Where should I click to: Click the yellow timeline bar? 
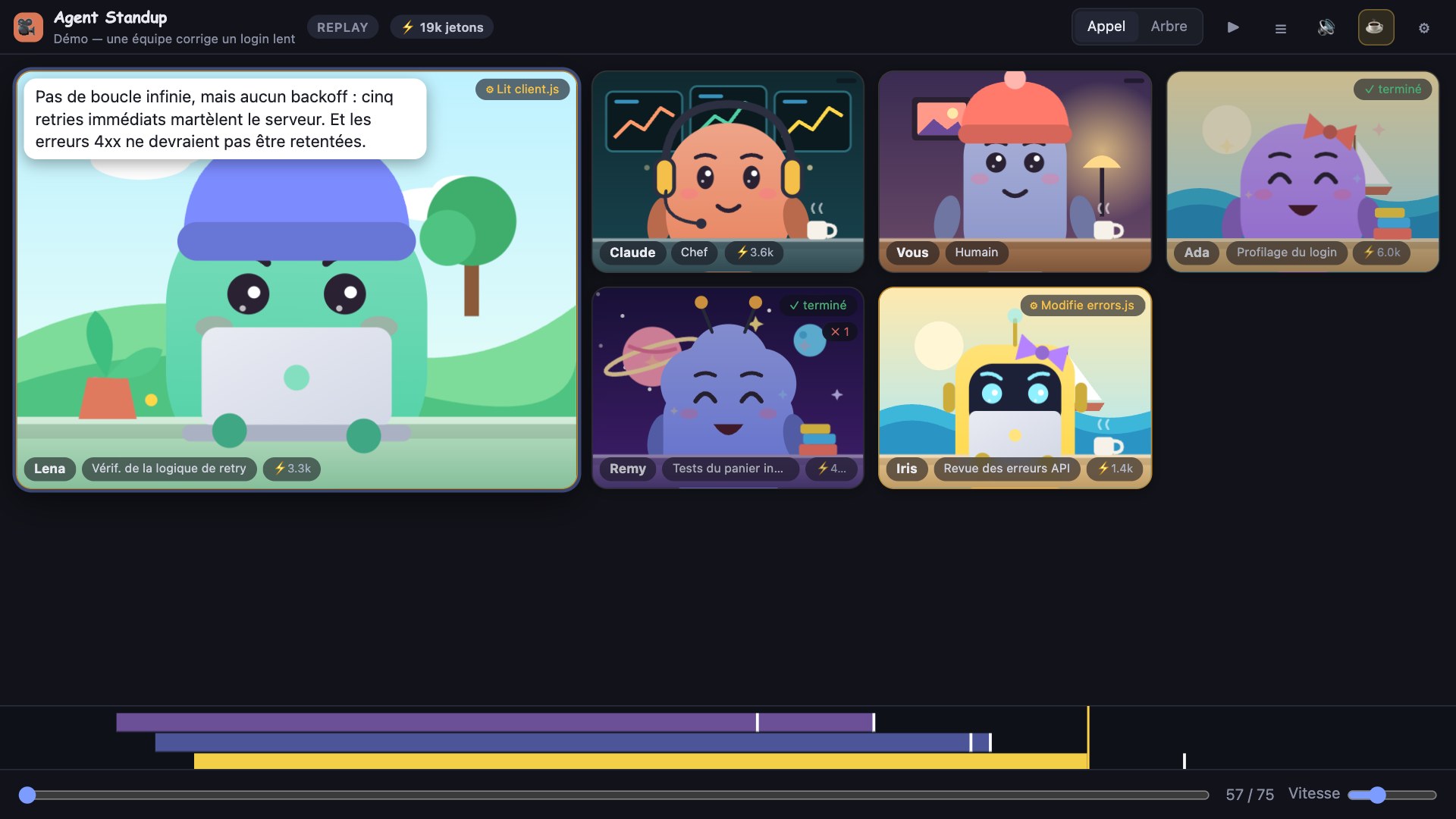(x=641, y=761)
